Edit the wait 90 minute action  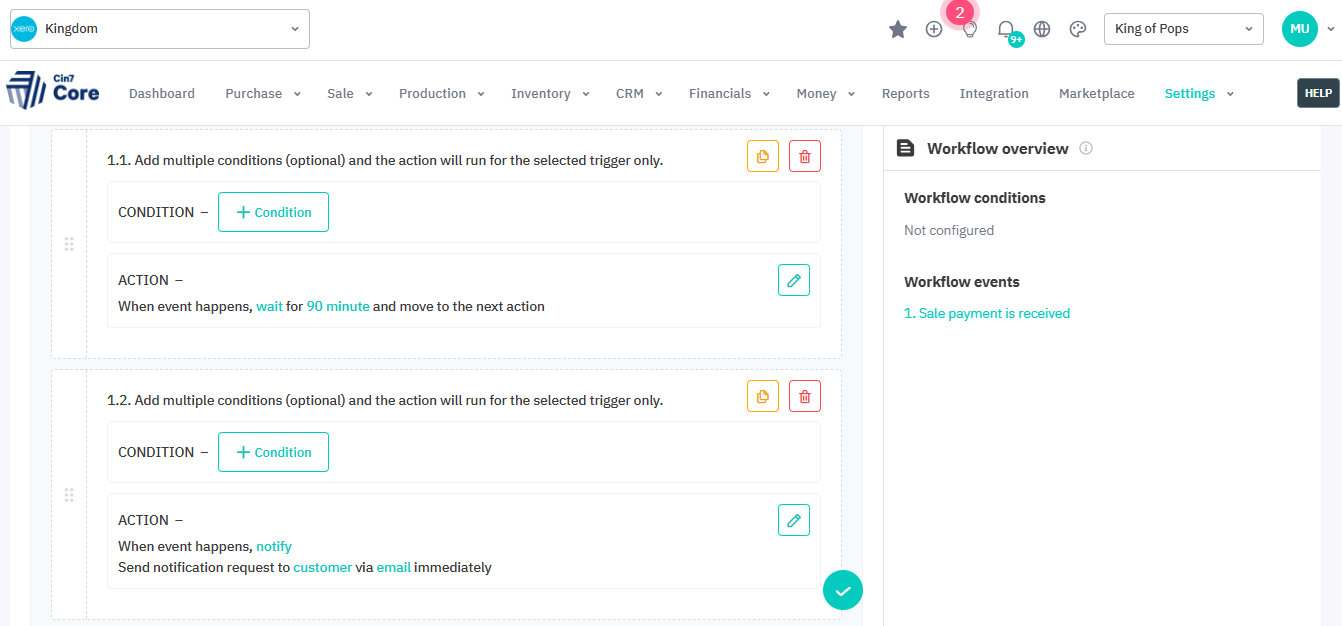793,280
